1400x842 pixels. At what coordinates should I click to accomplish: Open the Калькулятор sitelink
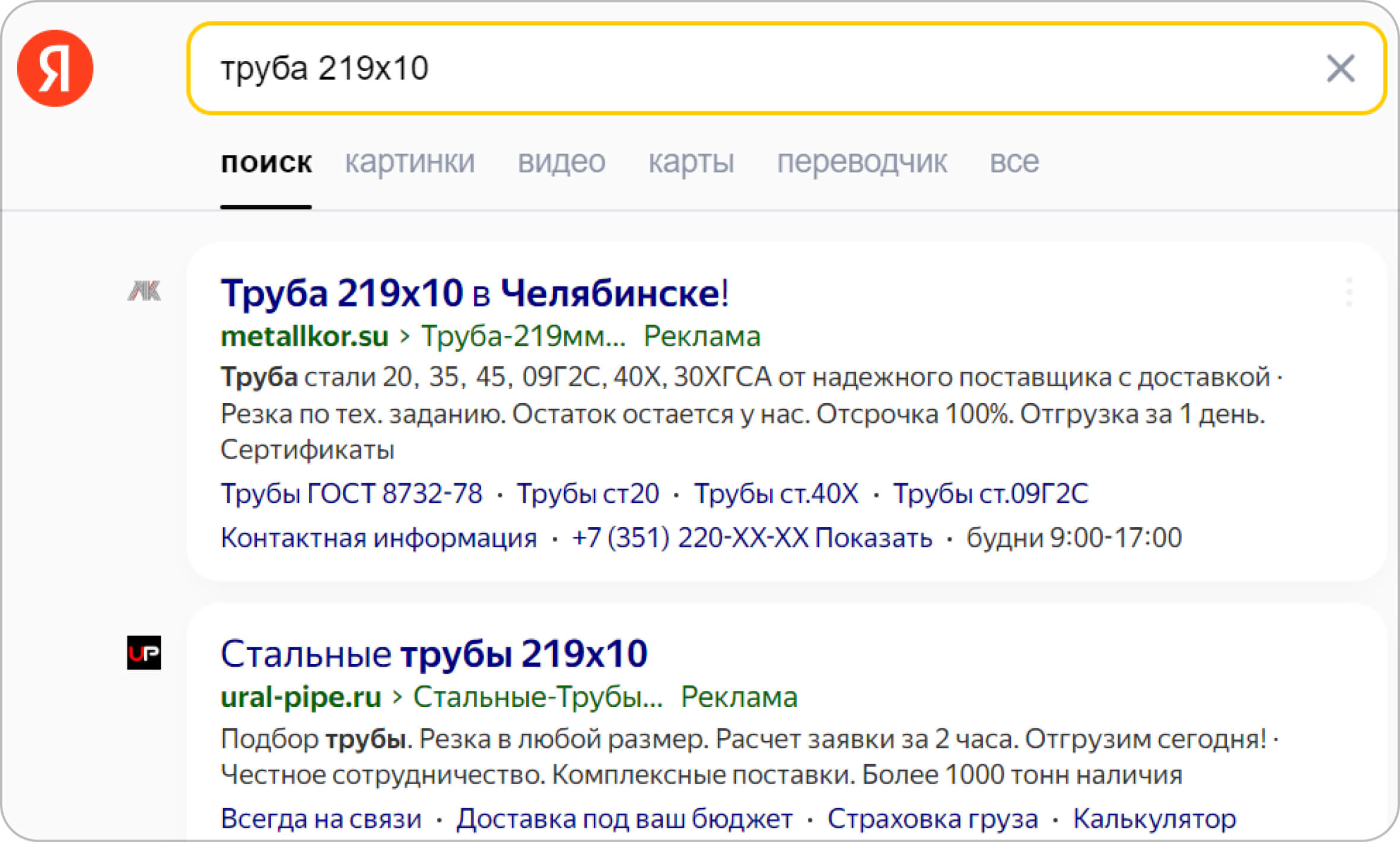tap(1154, 819)
